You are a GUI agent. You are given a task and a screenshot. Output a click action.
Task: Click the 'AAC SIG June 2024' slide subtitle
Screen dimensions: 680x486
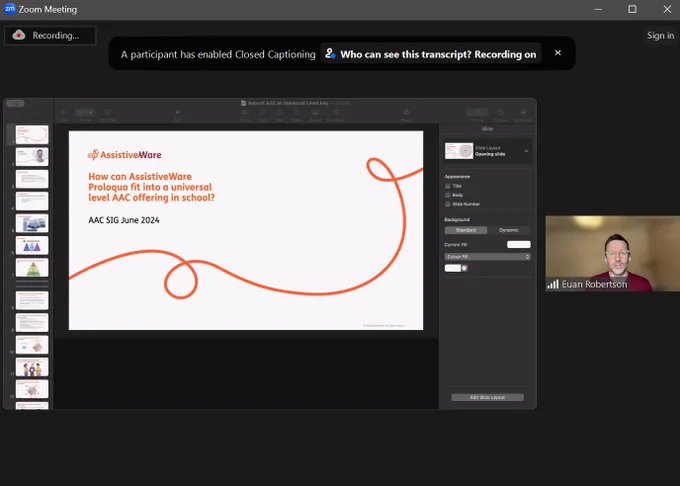124,220
